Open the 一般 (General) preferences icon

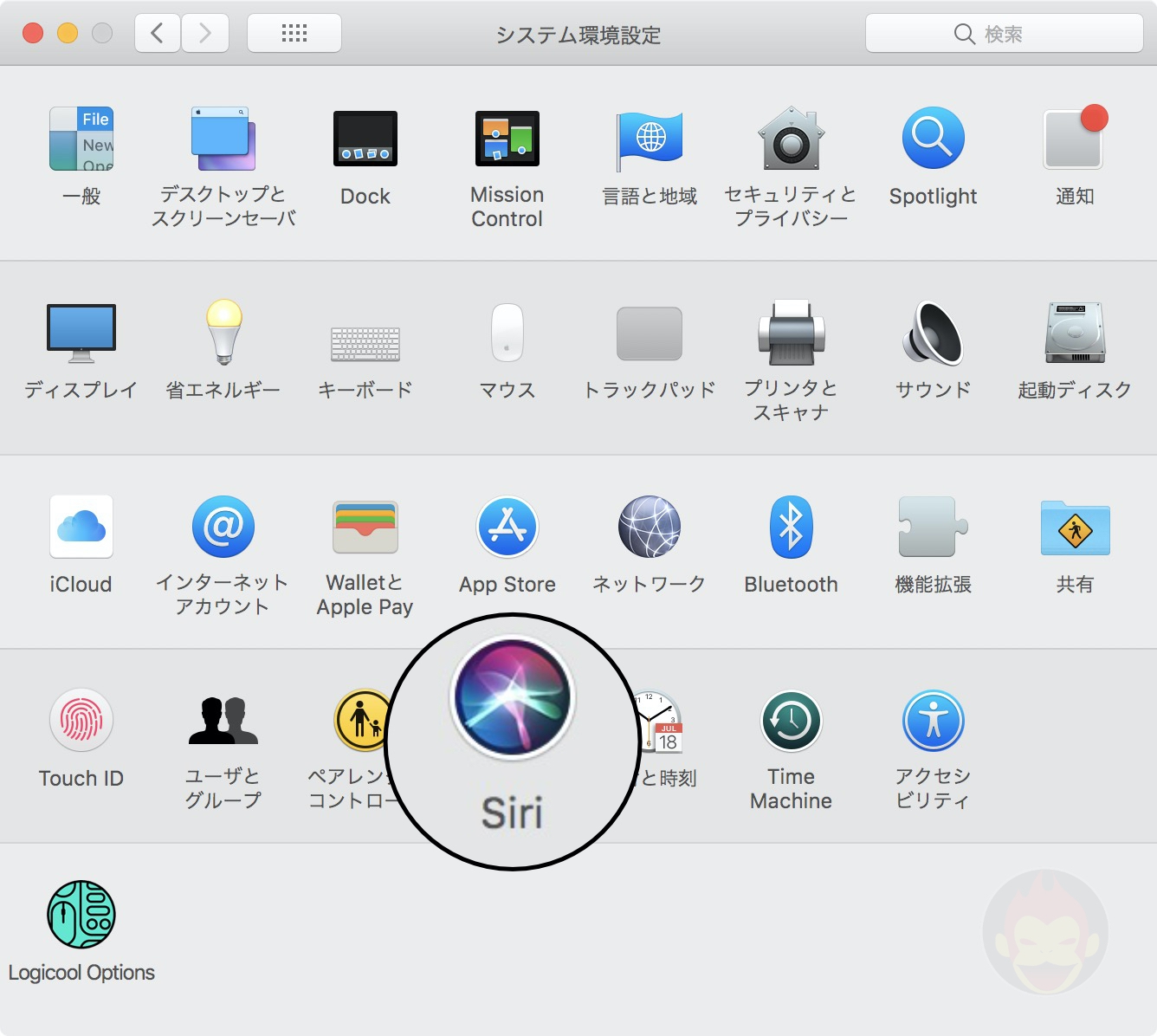coord(81,139)
